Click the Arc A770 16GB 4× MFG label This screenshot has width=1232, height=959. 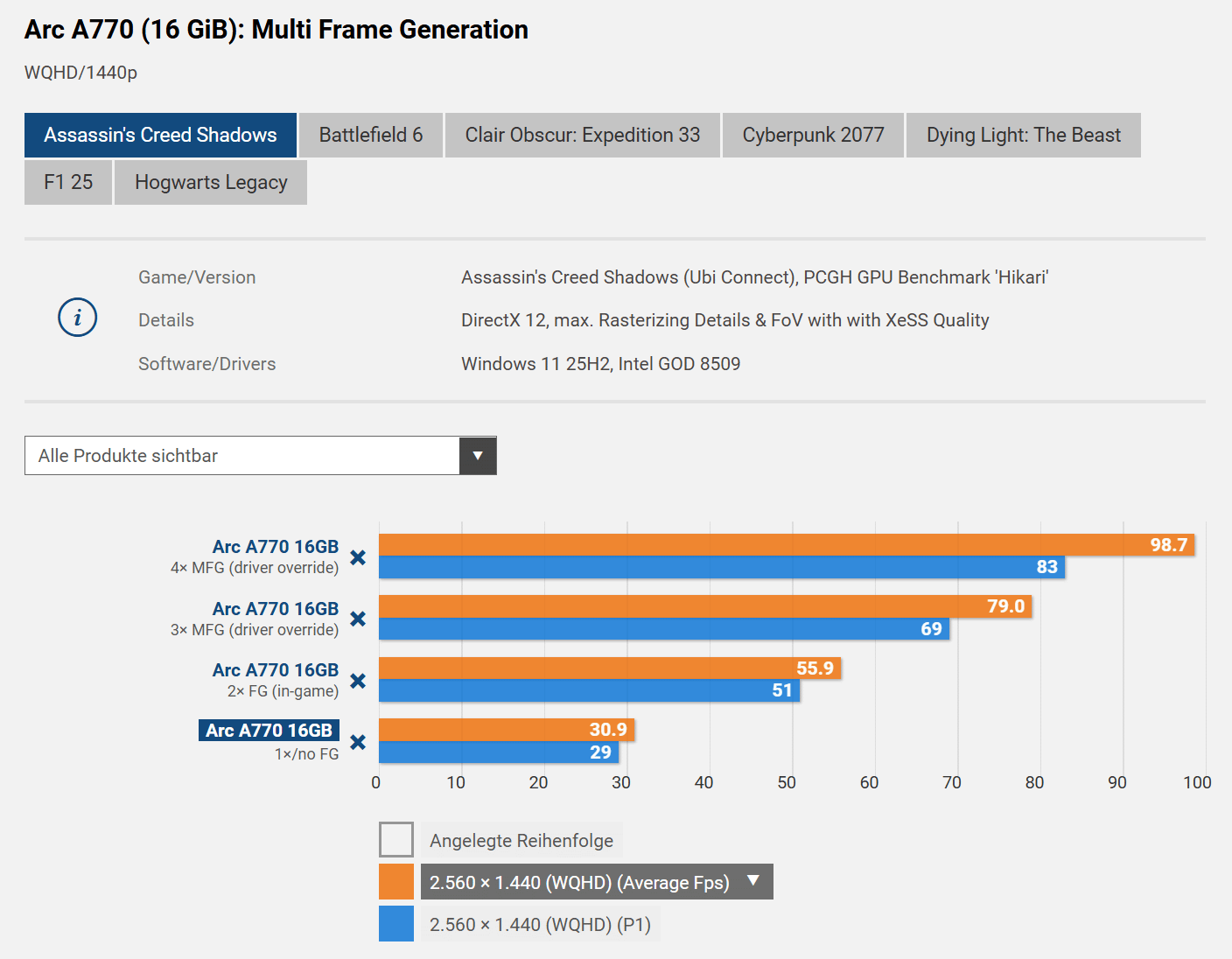(x=275, y=547)
